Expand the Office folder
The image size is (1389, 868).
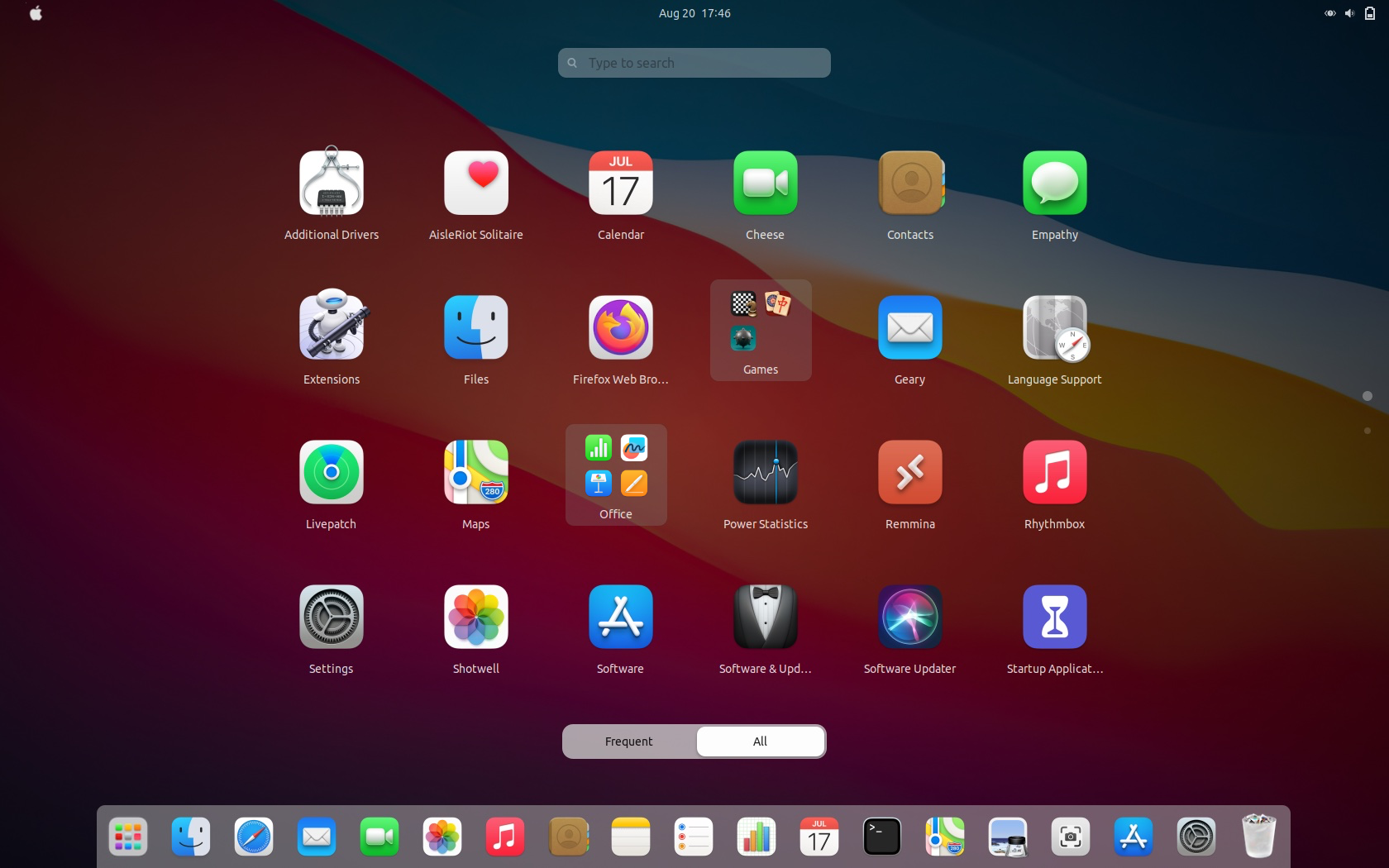616,475
